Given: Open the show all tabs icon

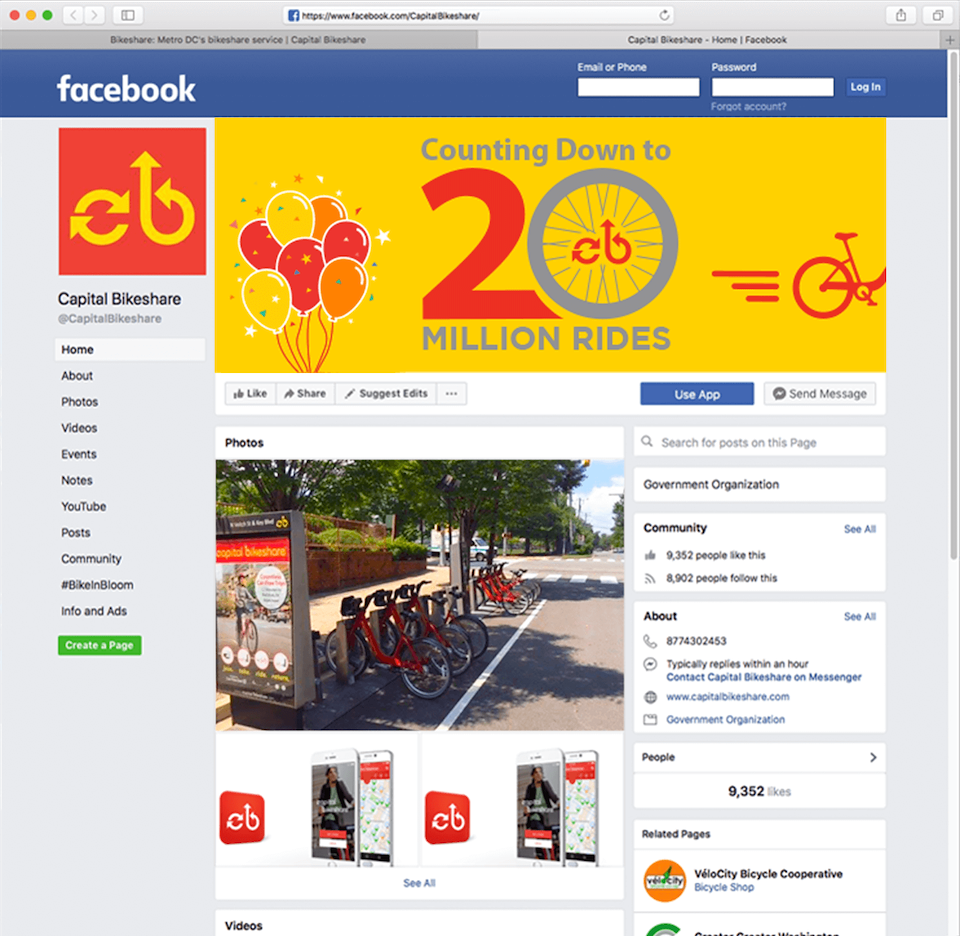Looking at the screenshot, I should click(x=937, y=15).
